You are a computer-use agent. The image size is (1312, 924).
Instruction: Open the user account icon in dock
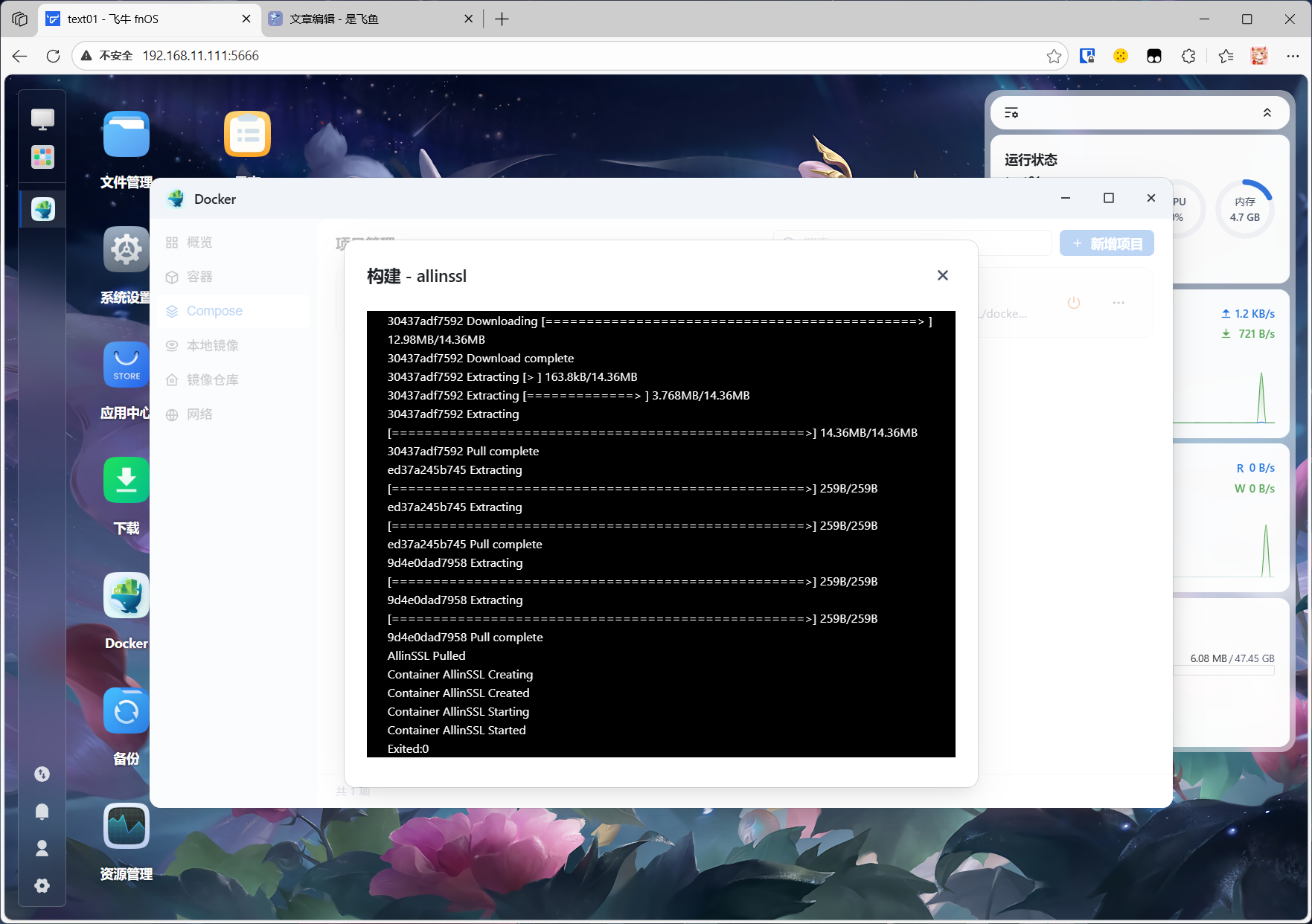point(42,848)
